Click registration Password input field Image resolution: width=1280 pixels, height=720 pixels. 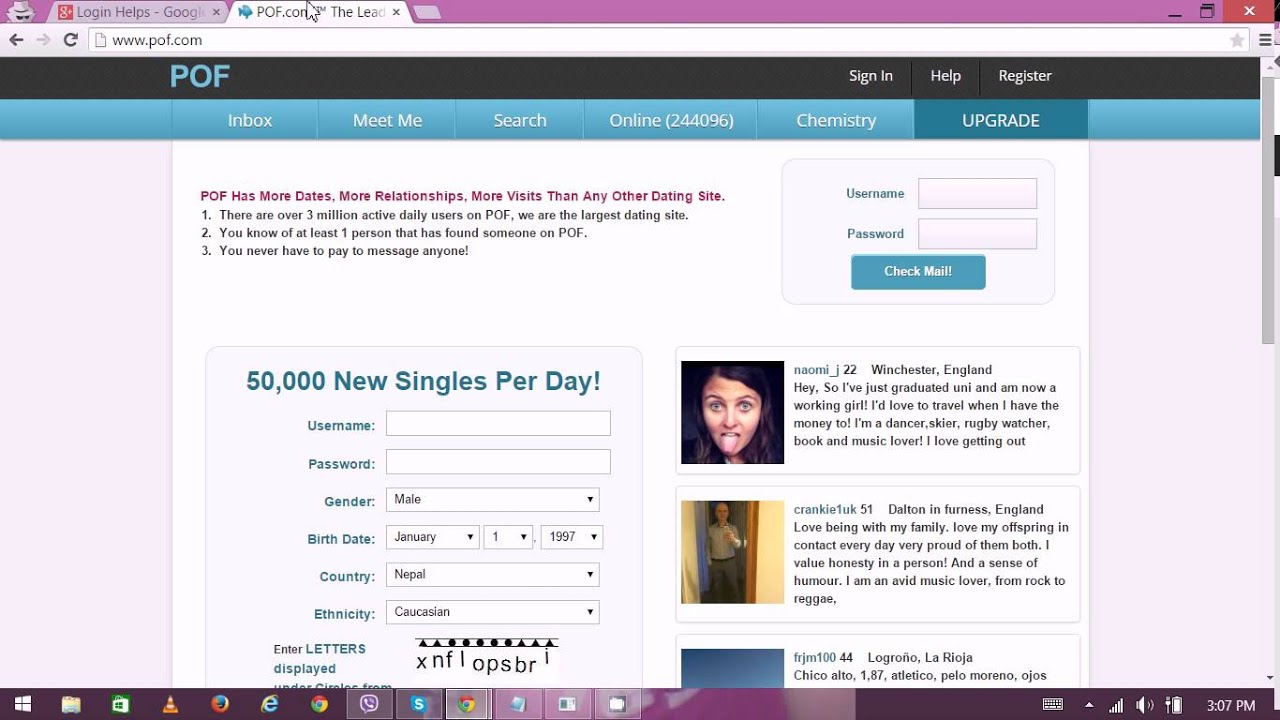tap(498, 462)
